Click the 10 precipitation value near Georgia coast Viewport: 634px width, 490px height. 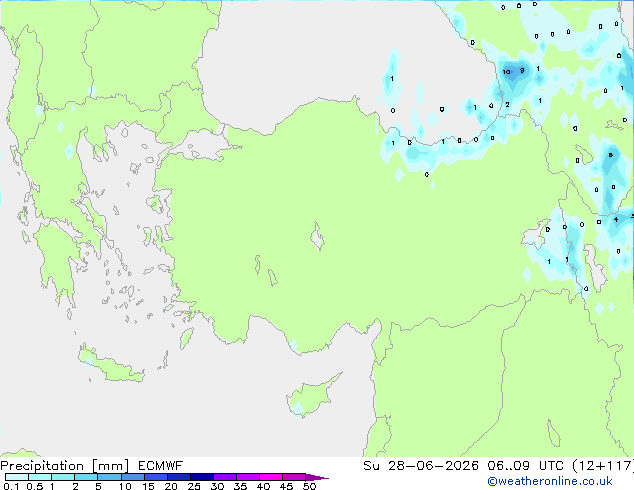click(x=506, y=72)
